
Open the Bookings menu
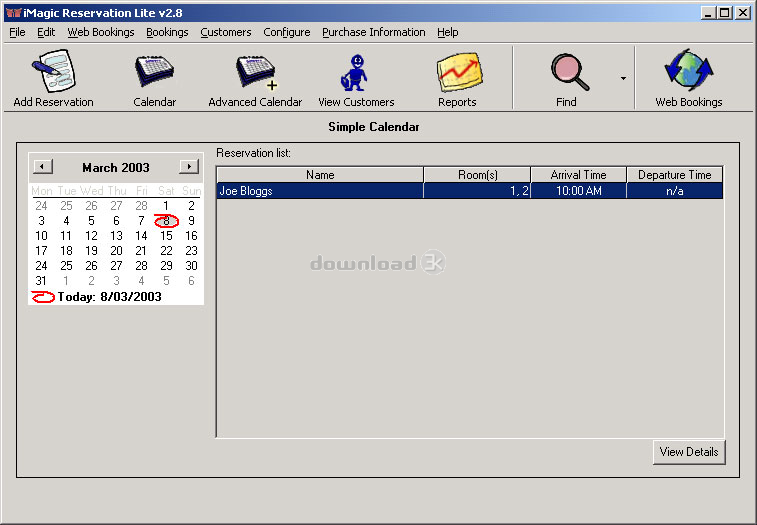coord(168,32)
